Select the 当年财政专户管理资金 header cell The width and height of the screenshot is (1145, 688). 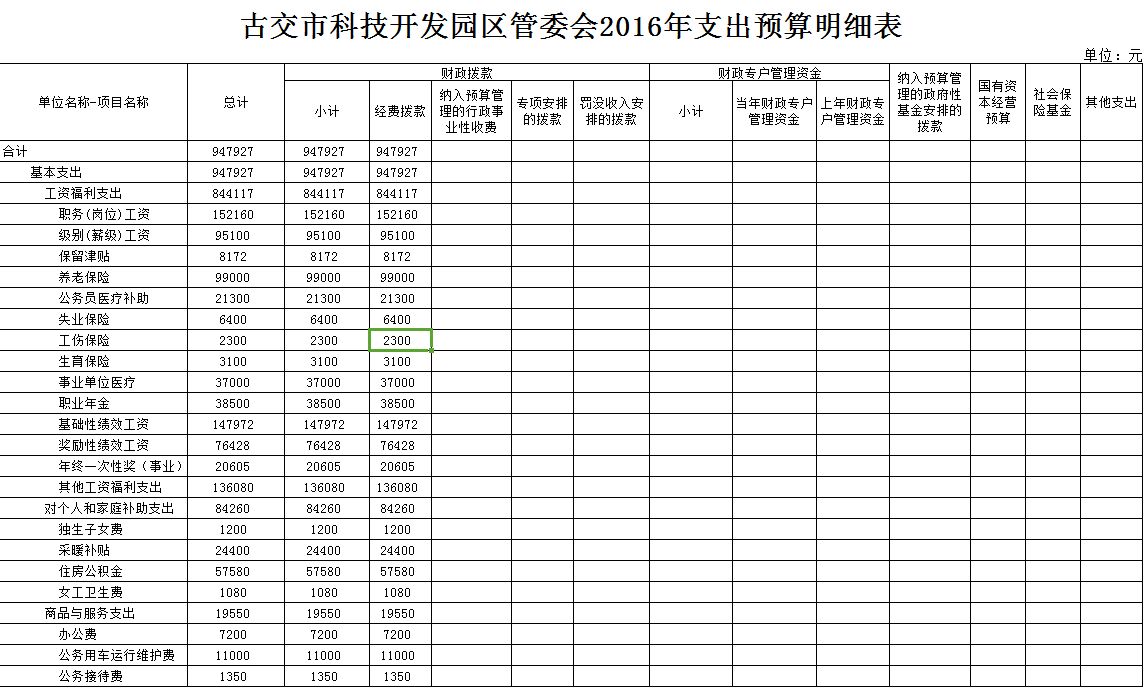pyautogui.click(x=774, y=111)
